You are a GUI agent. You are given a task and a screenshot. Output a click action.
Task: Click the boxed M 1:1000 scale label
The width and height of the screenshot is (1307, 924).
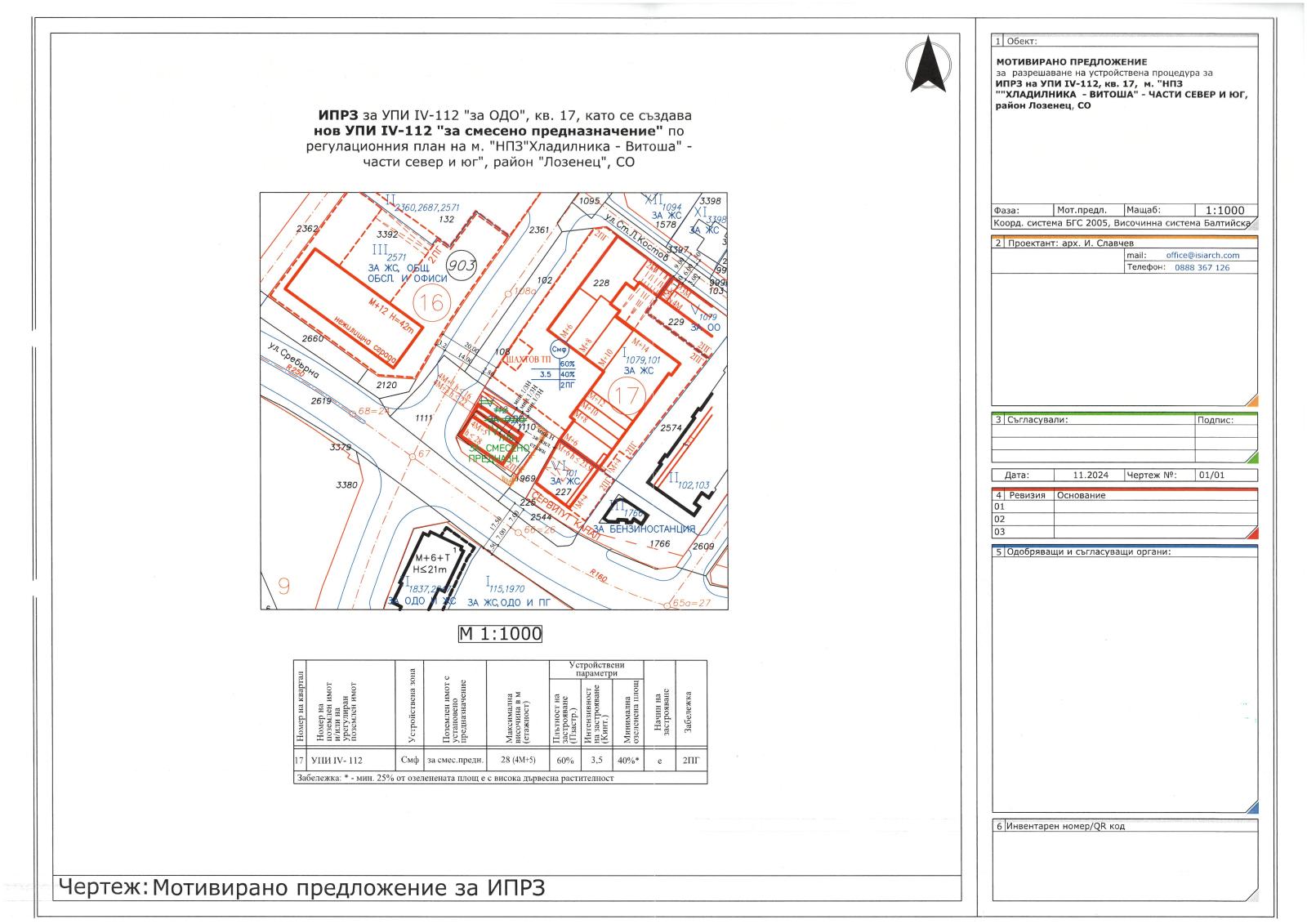(500, 633)
